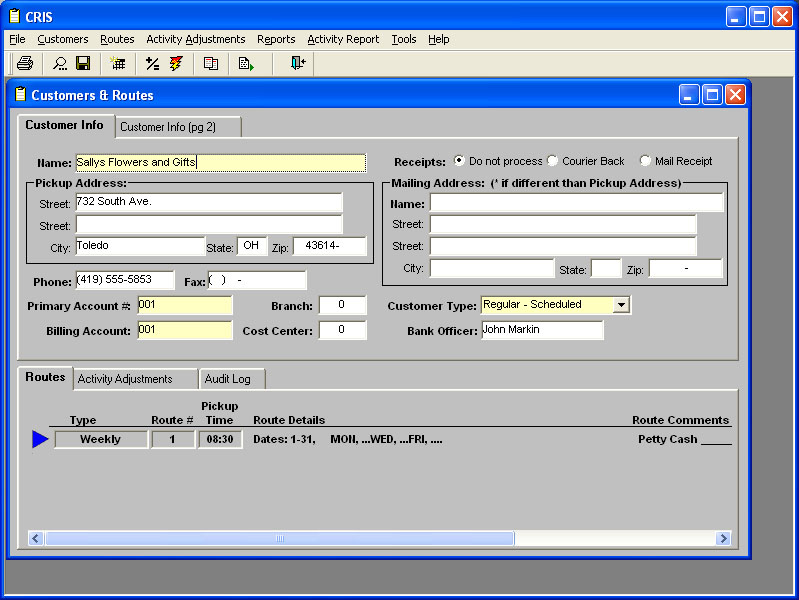
Task: Click the document with green arrow icon
Action: 246,63
